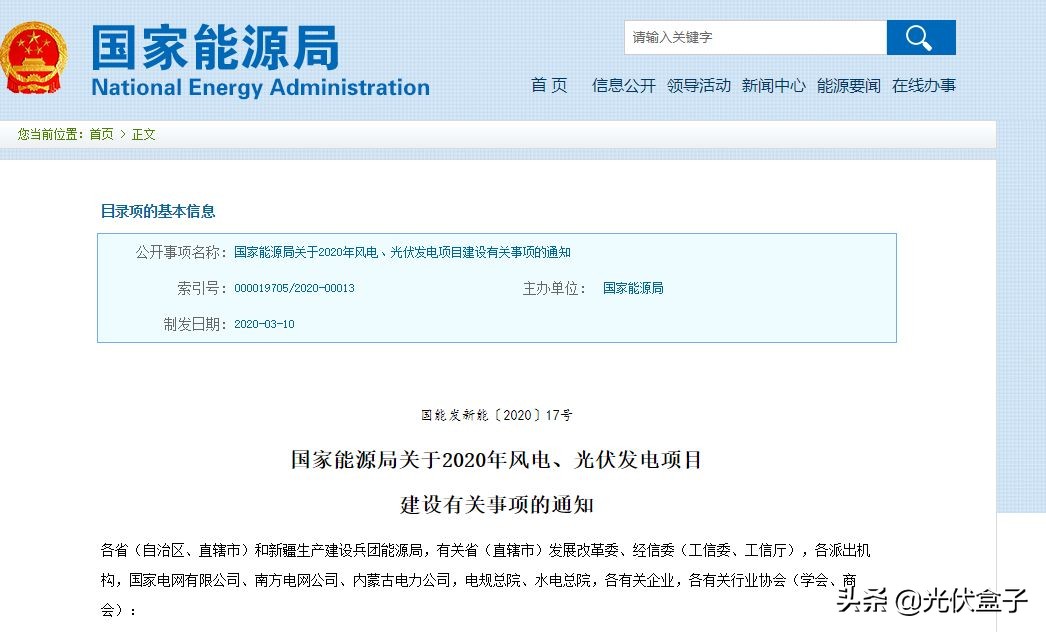1046x632 pixels.
Task: Open the 在线办事 section
Action: click(923, 86)
